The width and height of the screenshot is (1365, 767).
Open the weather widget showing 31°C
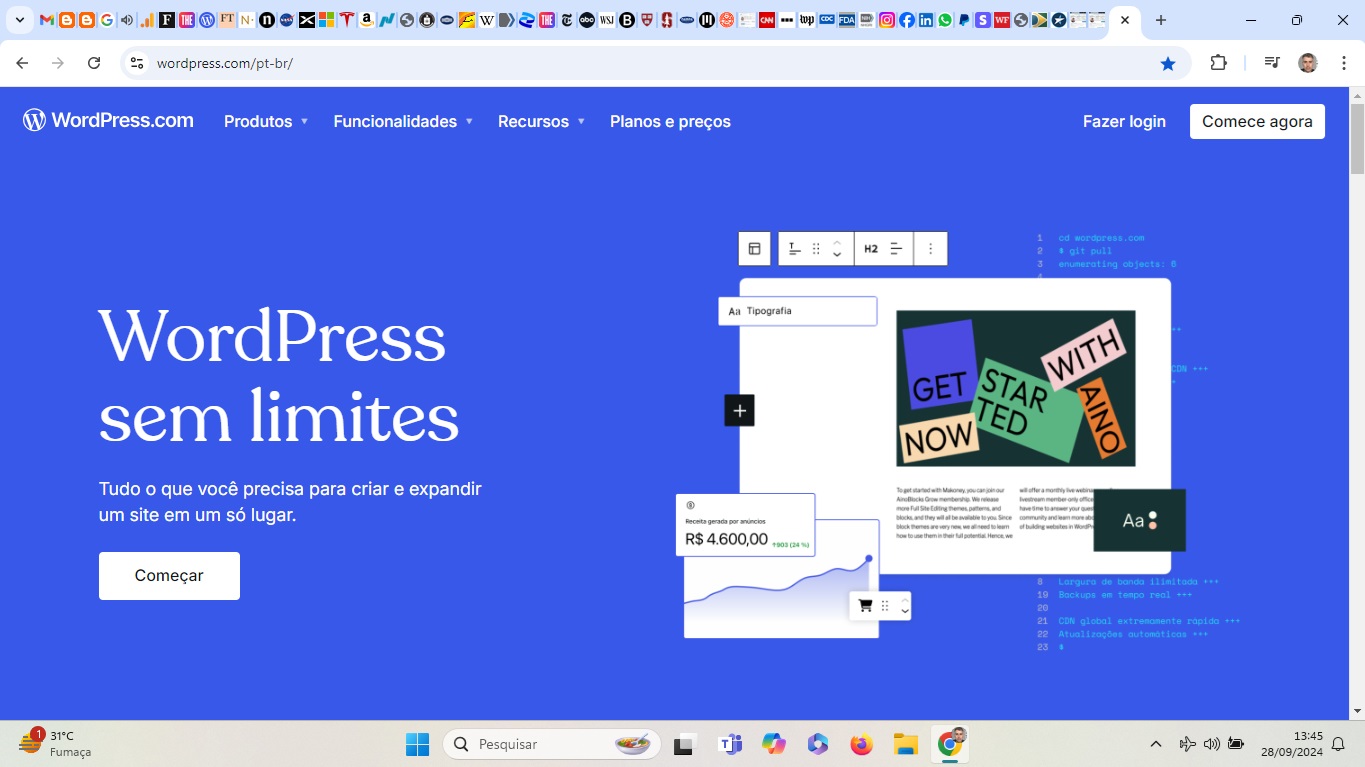tap(55, 744)
